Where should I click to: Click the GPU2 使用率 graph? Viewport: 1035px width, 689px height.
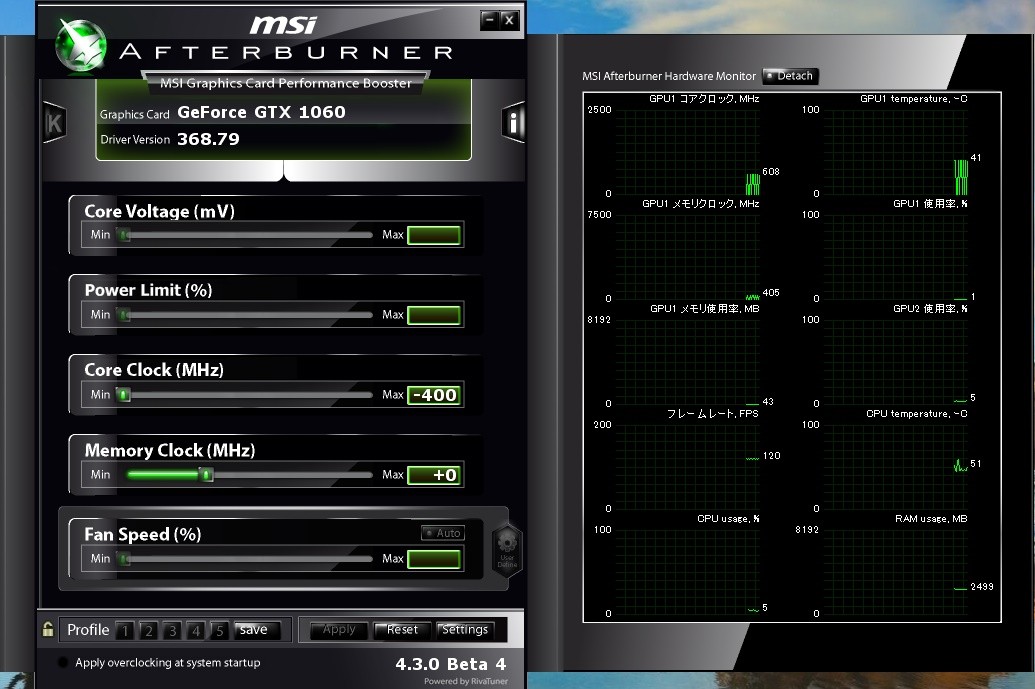point(896,362)
